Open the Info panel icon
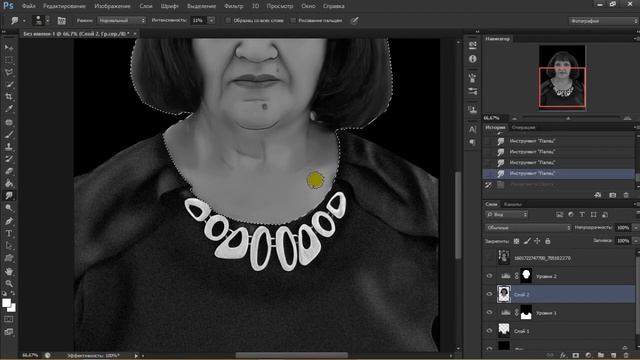The height and width of the screenshot is (360, 640). (473, 59)
